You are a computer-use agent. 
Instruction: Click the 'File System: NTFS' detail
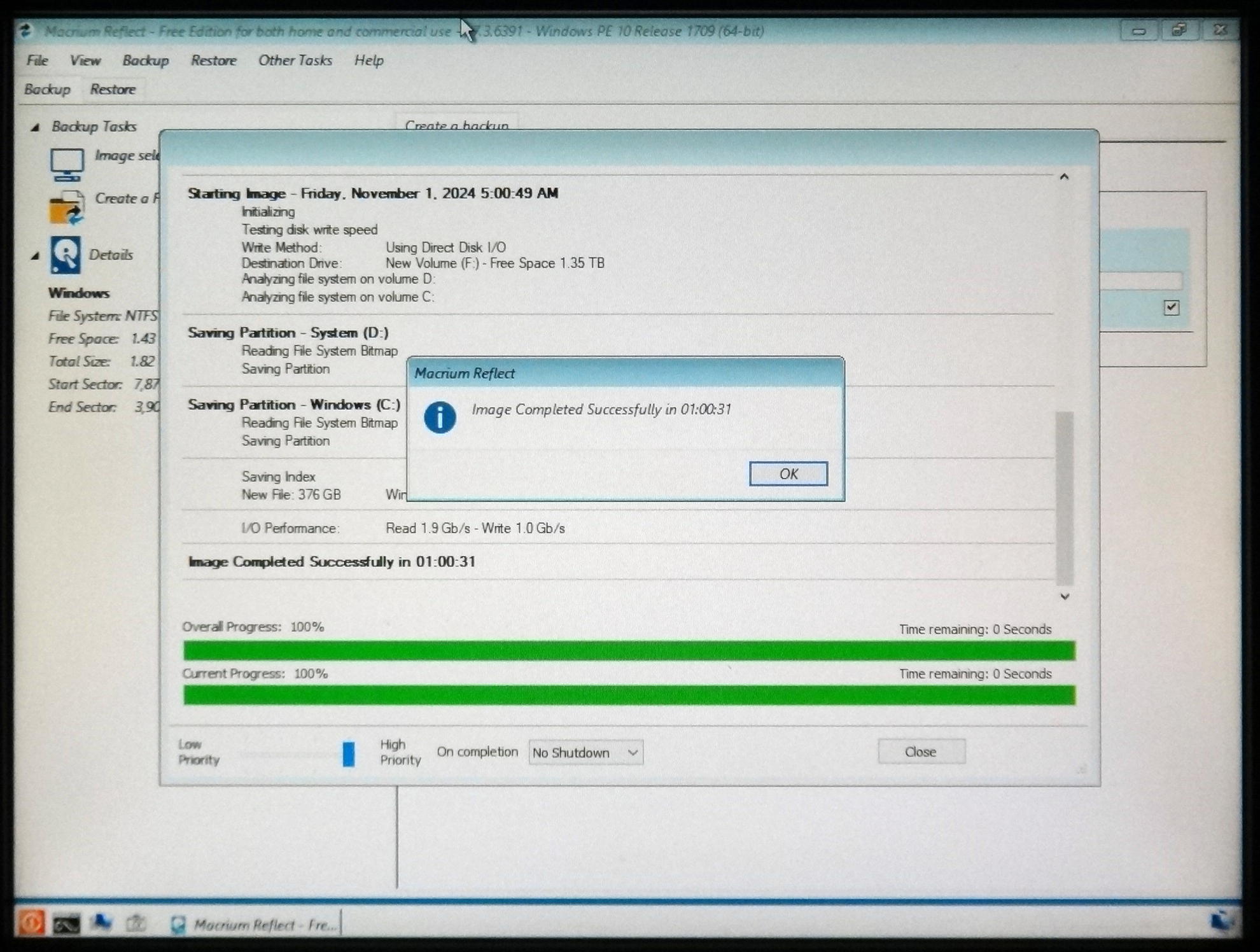pos(102,316)
